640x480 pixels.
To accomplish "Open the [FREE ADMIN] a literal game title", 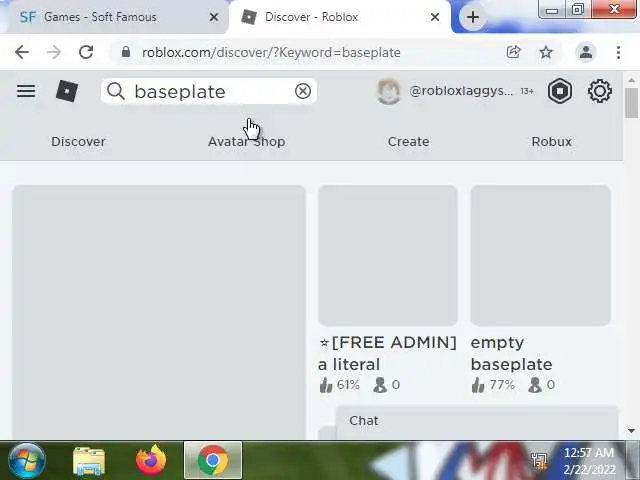I will click(x=387, y=353).
